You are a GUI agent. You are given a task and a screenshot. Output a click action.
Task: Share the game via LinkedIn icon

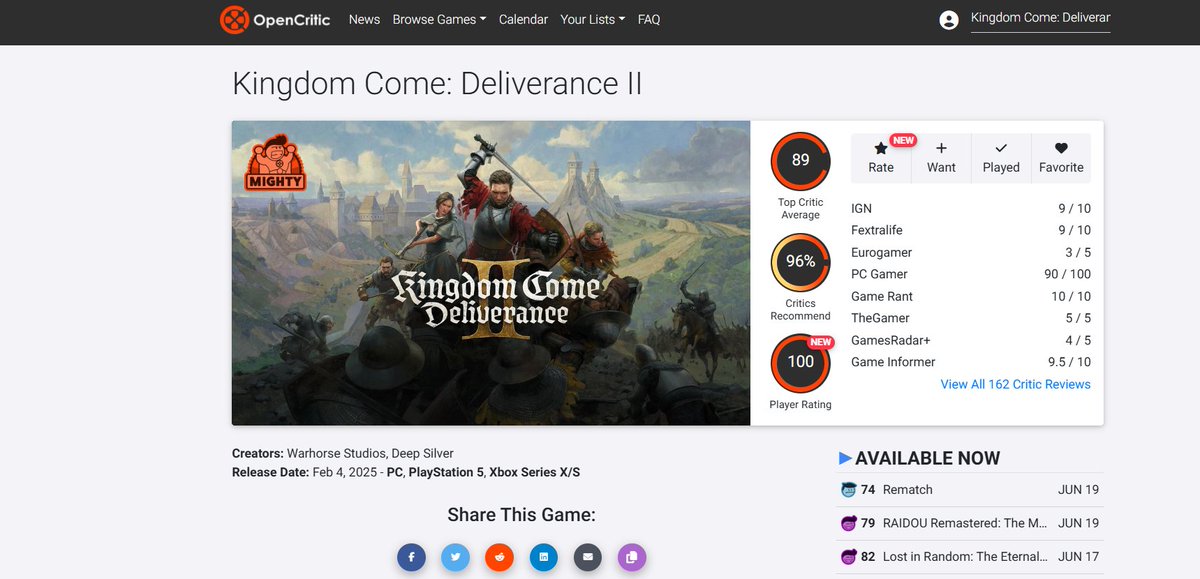543,557
